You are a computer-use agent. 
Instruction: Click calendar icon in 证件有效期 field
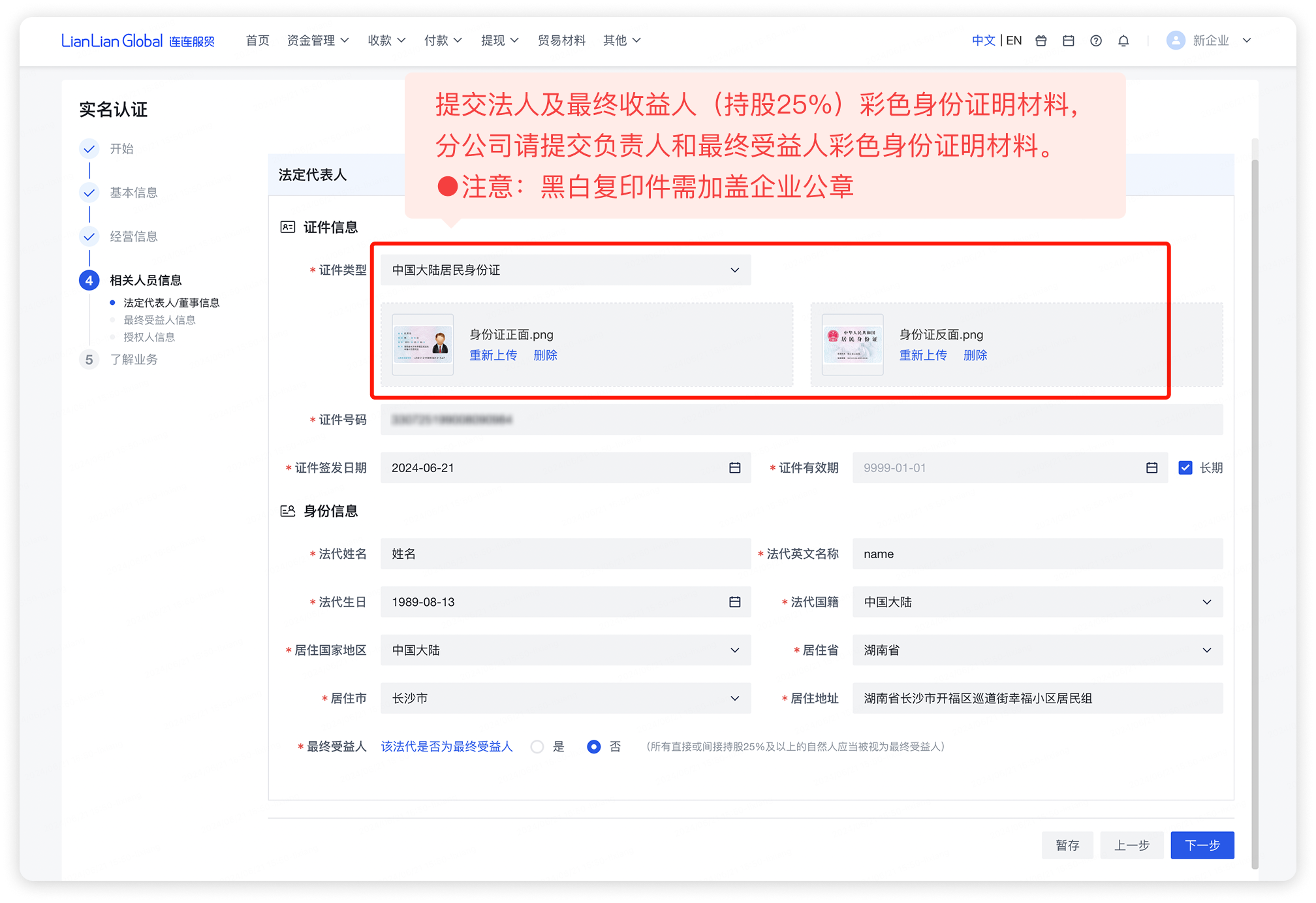click(x=1151, y=467)
